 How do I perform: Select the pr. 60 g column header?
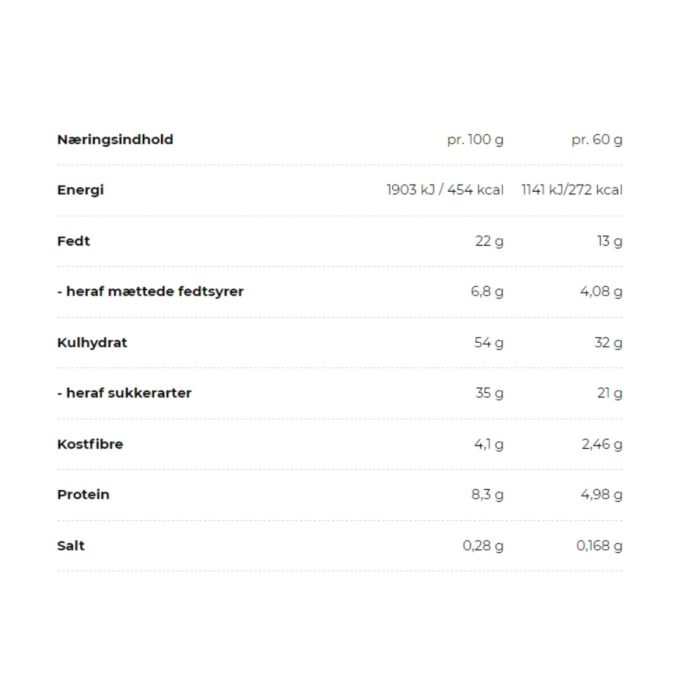tap(597, 140)
